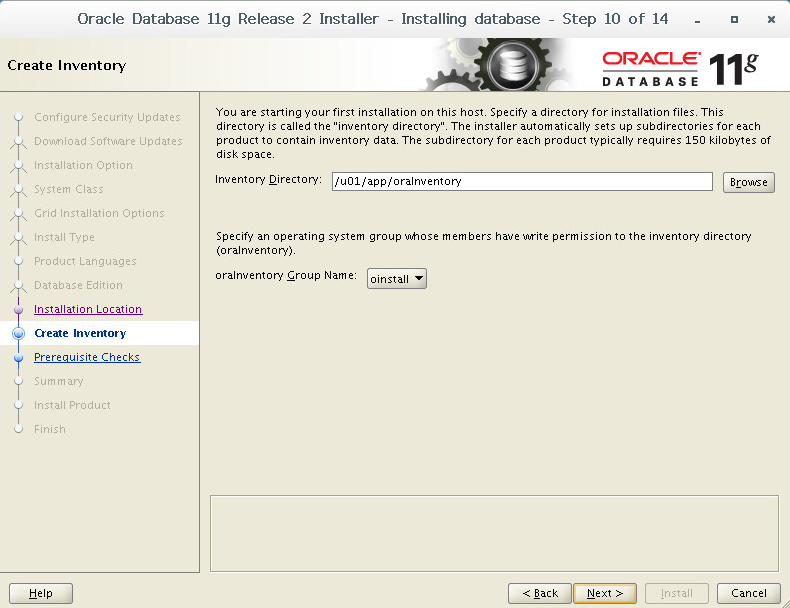Image resolution: width=790 pixels, height=608 pixels.
Task: Click the Install Product step
Action: point(73,406)
